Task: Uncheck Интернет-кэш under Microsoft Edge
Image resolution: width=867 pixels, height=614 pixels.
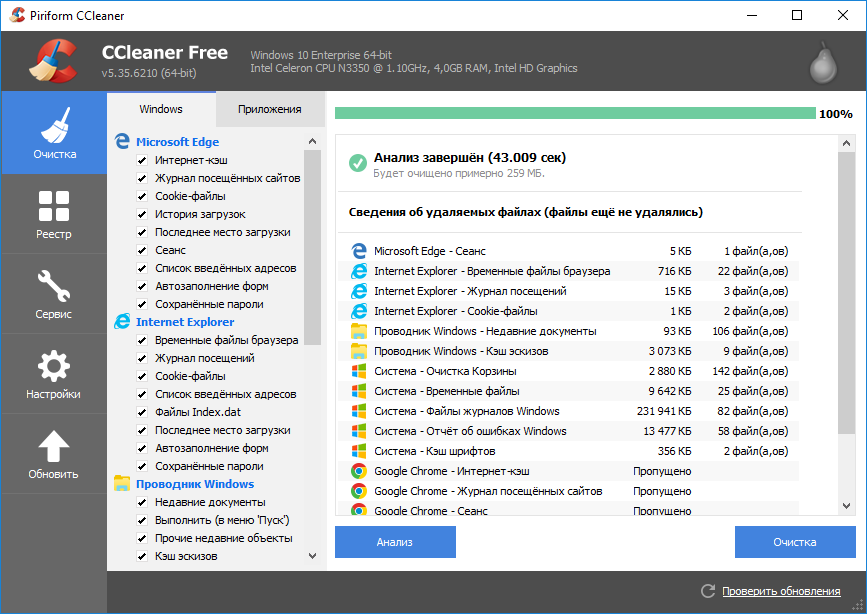Action: pos(142,160)
